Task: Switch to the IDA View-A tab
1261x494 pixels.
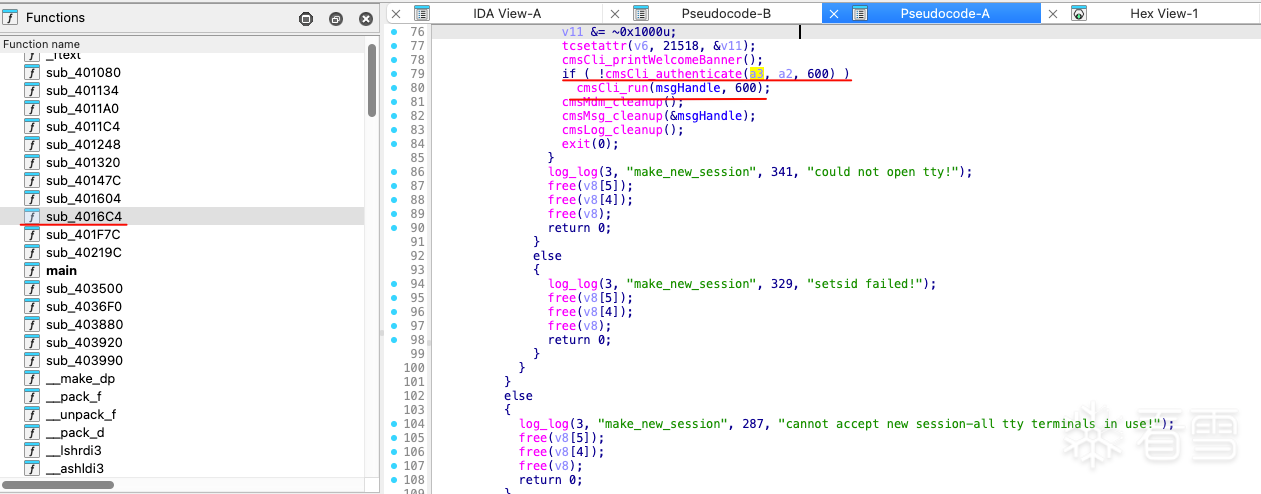Action: (x=508, y=14)
